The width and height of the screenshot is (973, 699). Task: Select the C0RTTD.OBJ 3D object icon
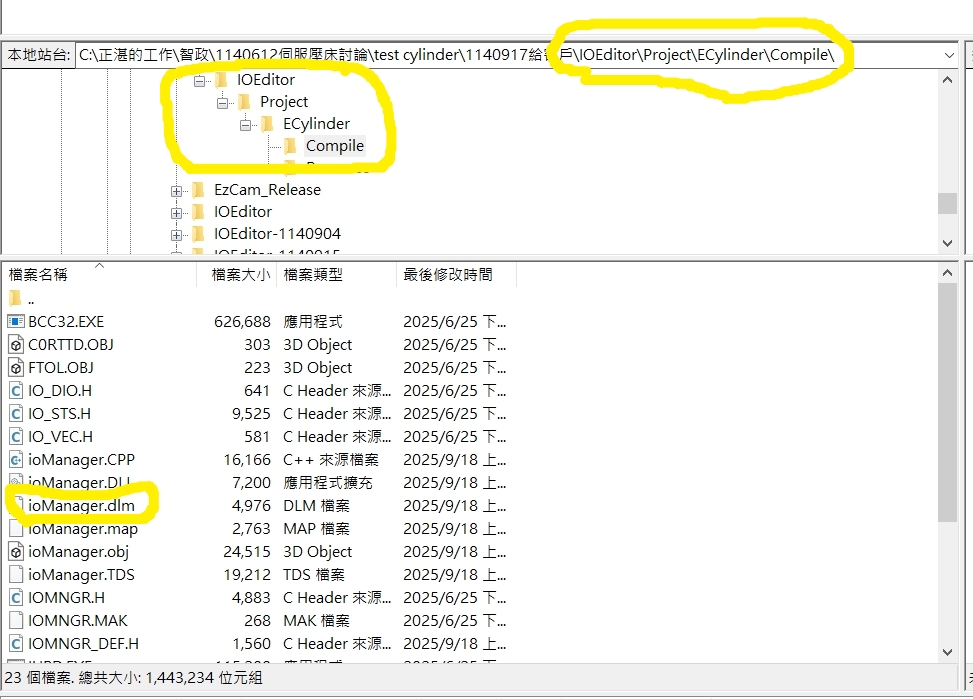[x=15, y=345]
